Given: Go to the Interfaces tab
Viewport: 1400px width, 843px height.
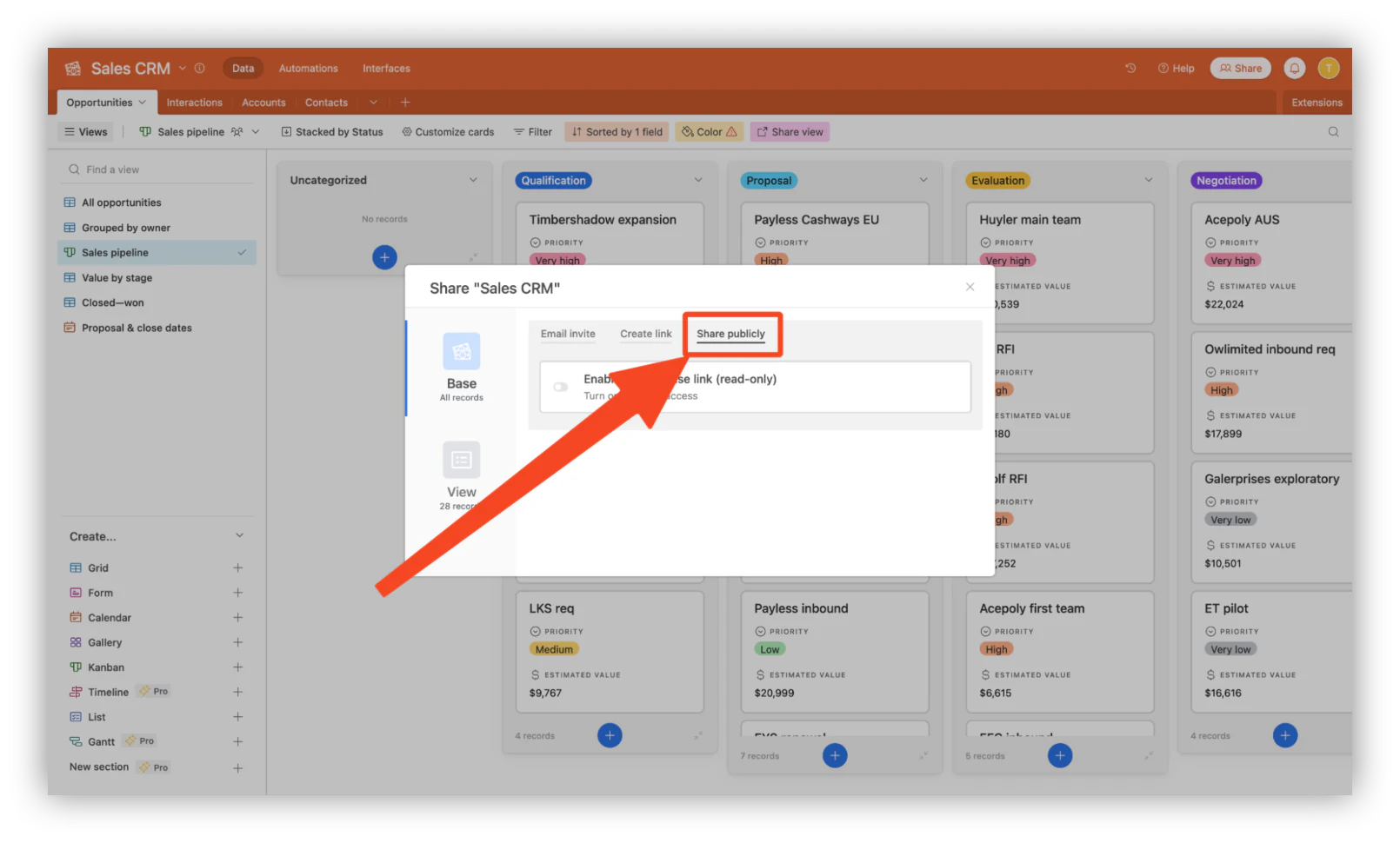Looking at the screenshot, I should pyautogui.click(x=386, y=68).
